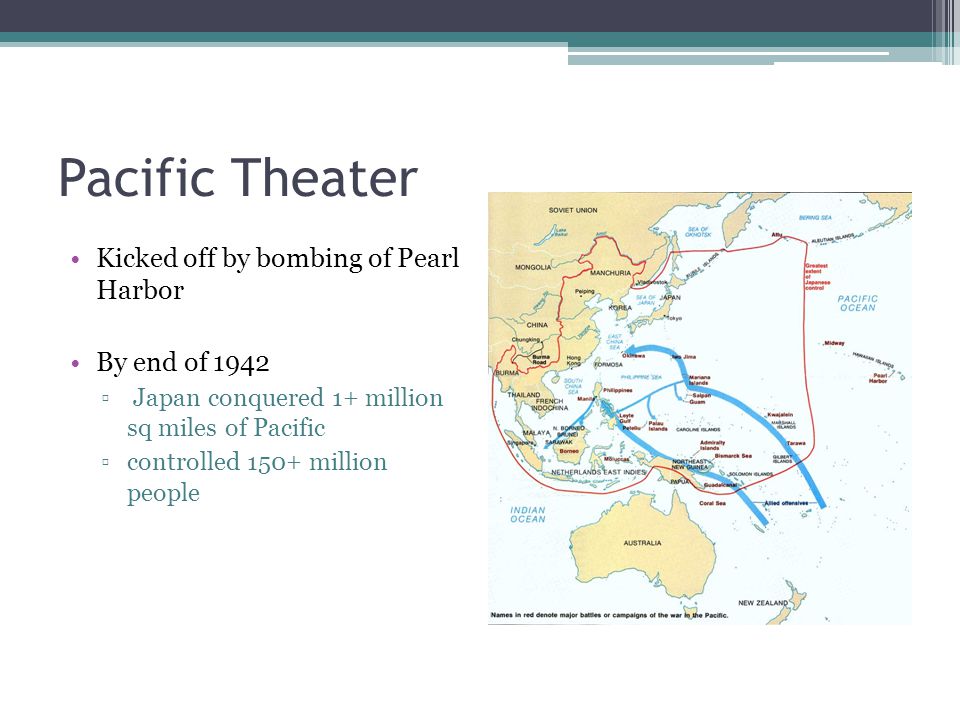The image size is (960, 720).
Task: Click 'AUSTRALIA' label on map
Action: click(642, 543)
